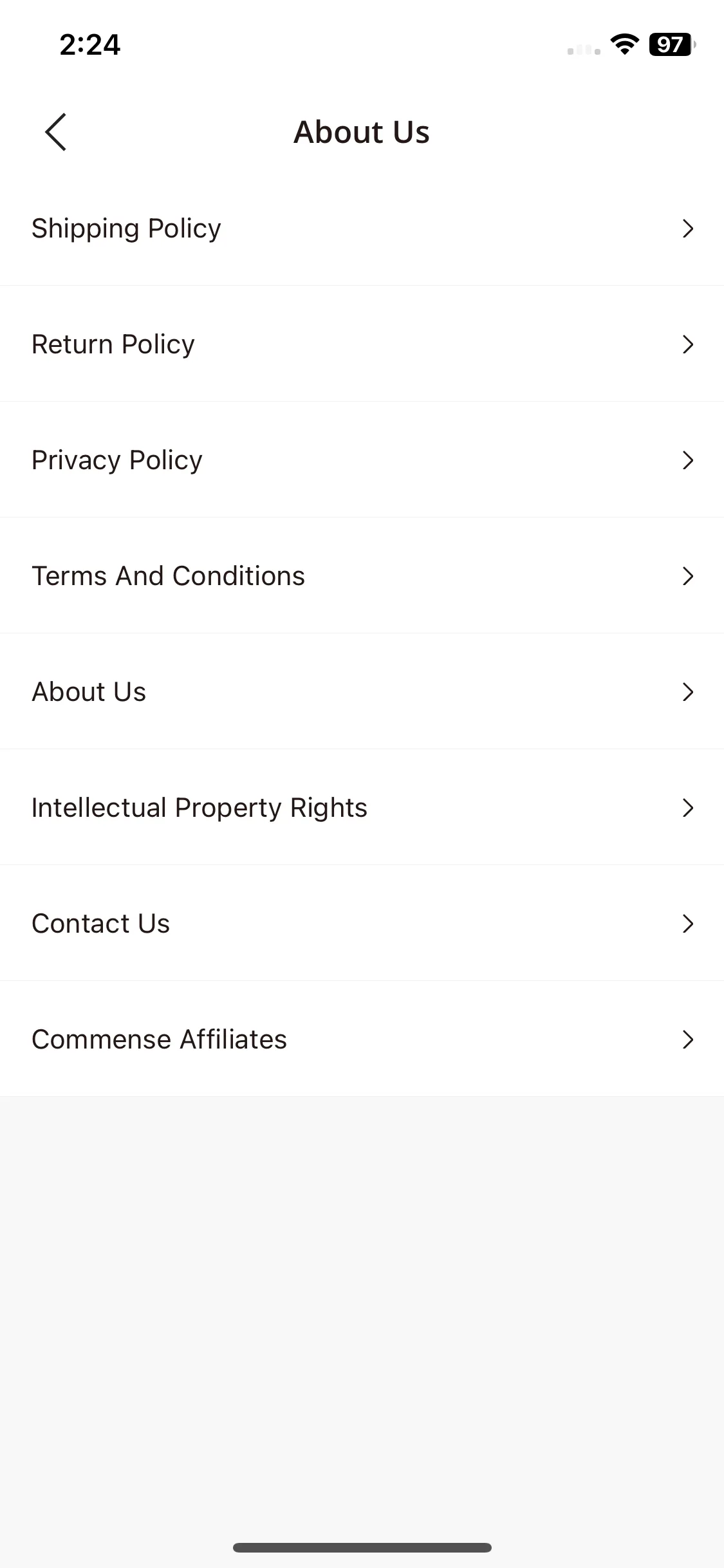Tap the battery indicator showing 97
The width and height of the screenshot is (724, 1568).
673,44
